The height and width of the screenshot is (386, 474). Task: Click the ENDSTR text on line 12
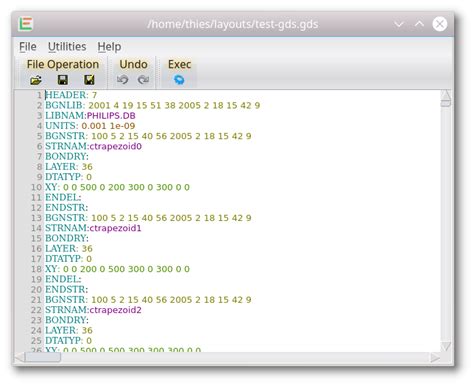point(67,208)
